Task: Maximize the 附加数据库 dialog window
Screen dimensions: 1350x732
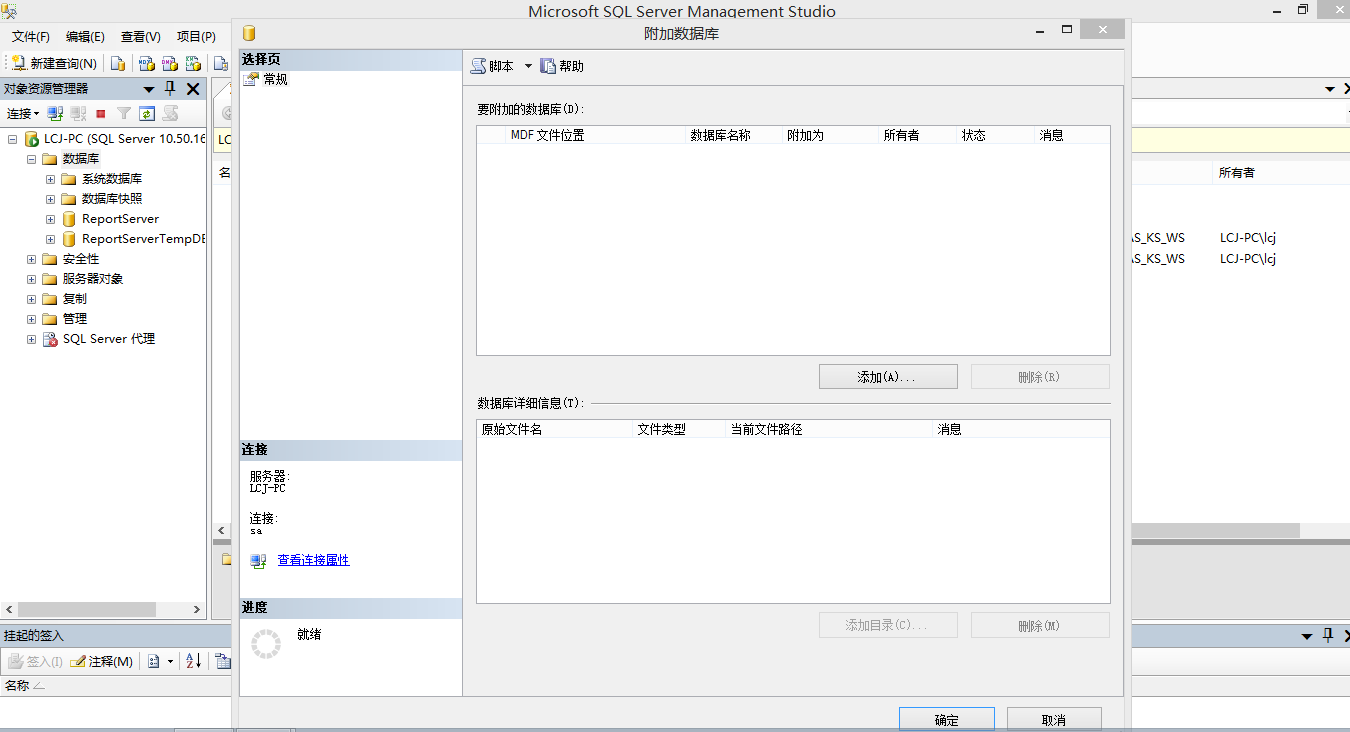Action: (1067, 30)
